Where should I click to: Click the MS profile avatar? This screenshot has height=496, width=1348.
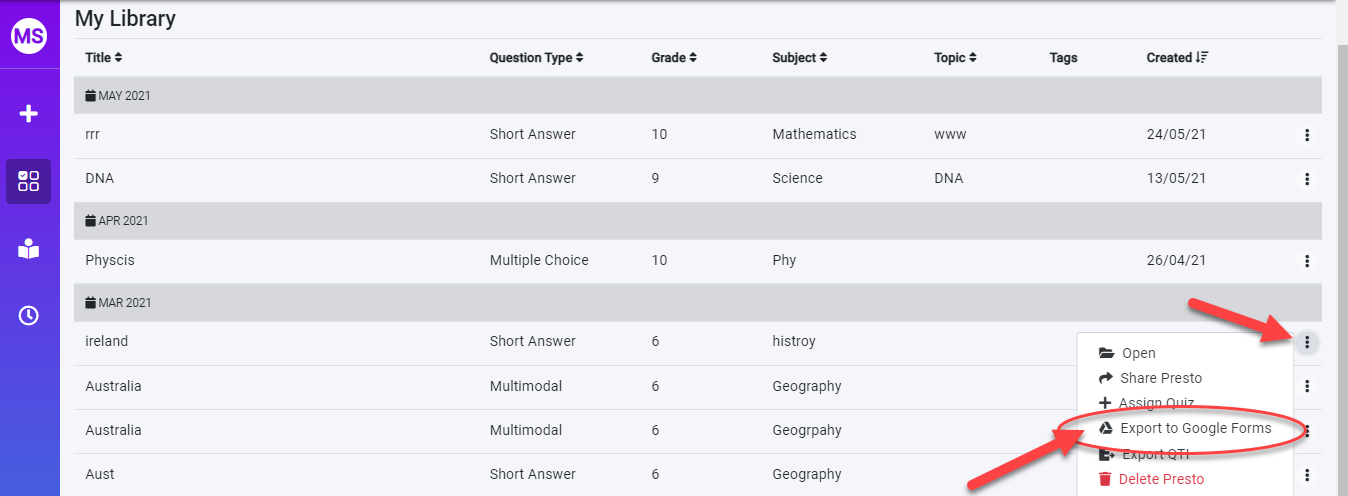click(29, 36)
